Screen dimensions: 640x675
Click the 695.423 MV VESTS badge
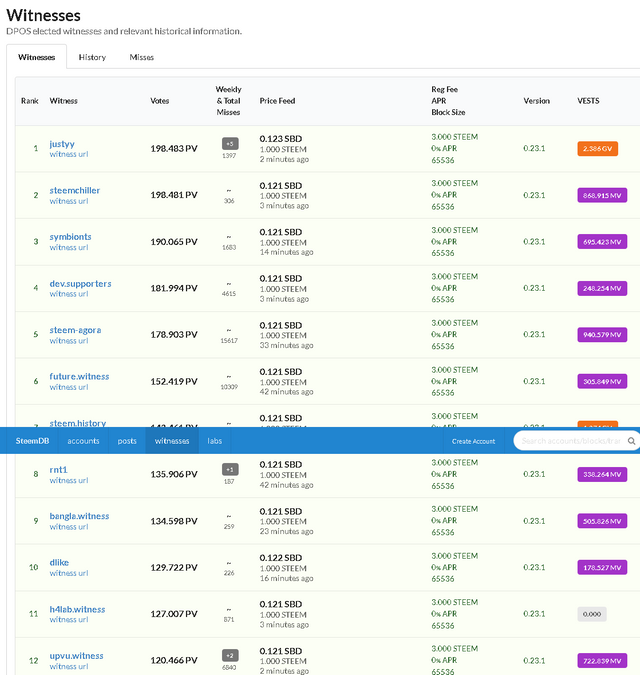pos(602,242)
